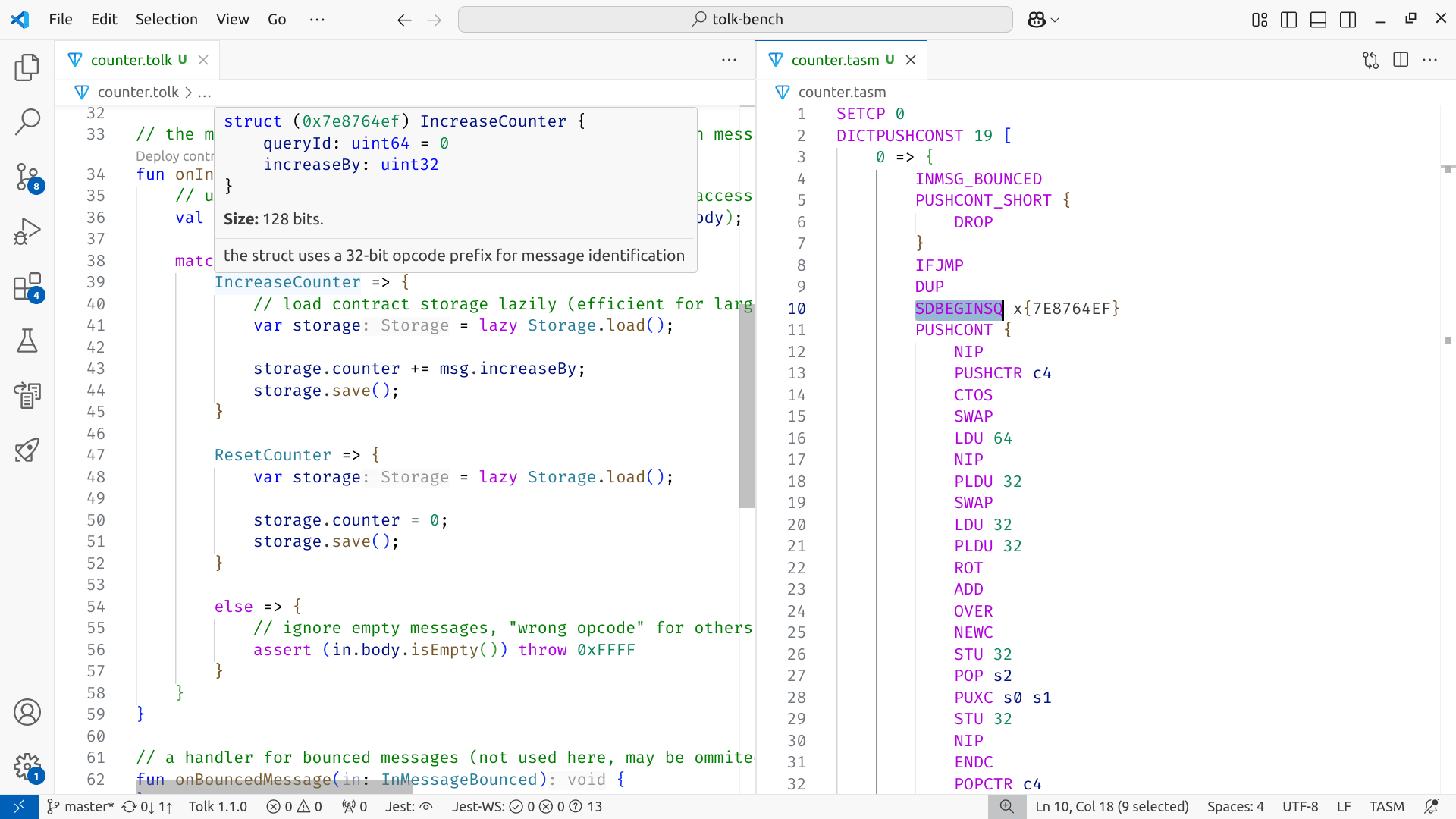Click Ln 10, Col 18 cursor position
Screen dimensions: 1456x819
point(1112,807)
